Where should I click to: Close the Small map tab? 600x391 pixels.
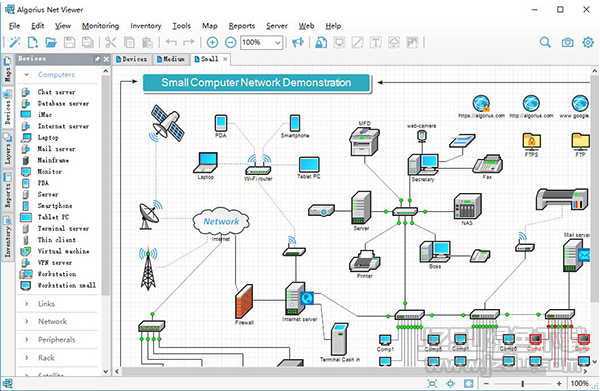click(x=225, y=59)
